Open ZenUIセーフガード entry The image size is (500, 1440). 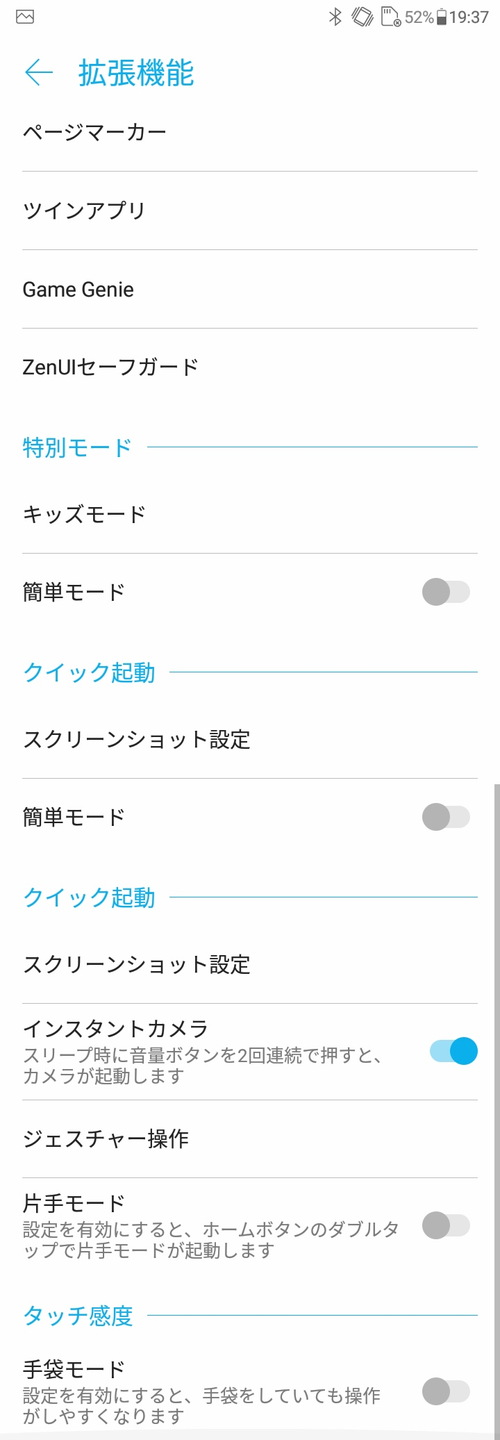coord(250,367)
